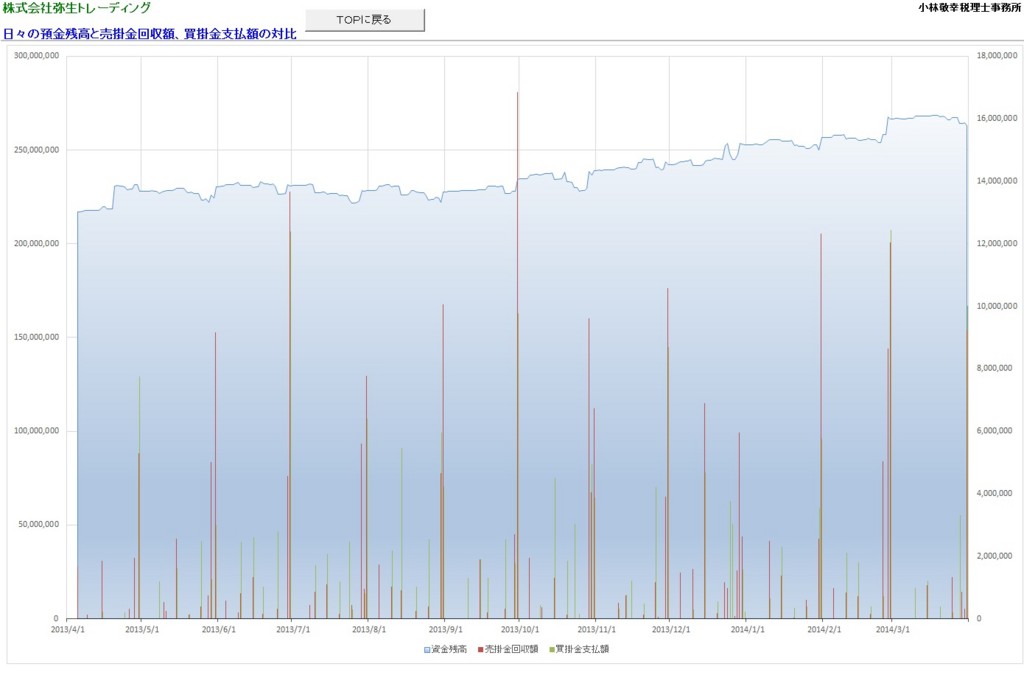Select the 売掛金回収額 legend label
The width and height of the screenshot is (1024, 678).
tap(511, 649)
